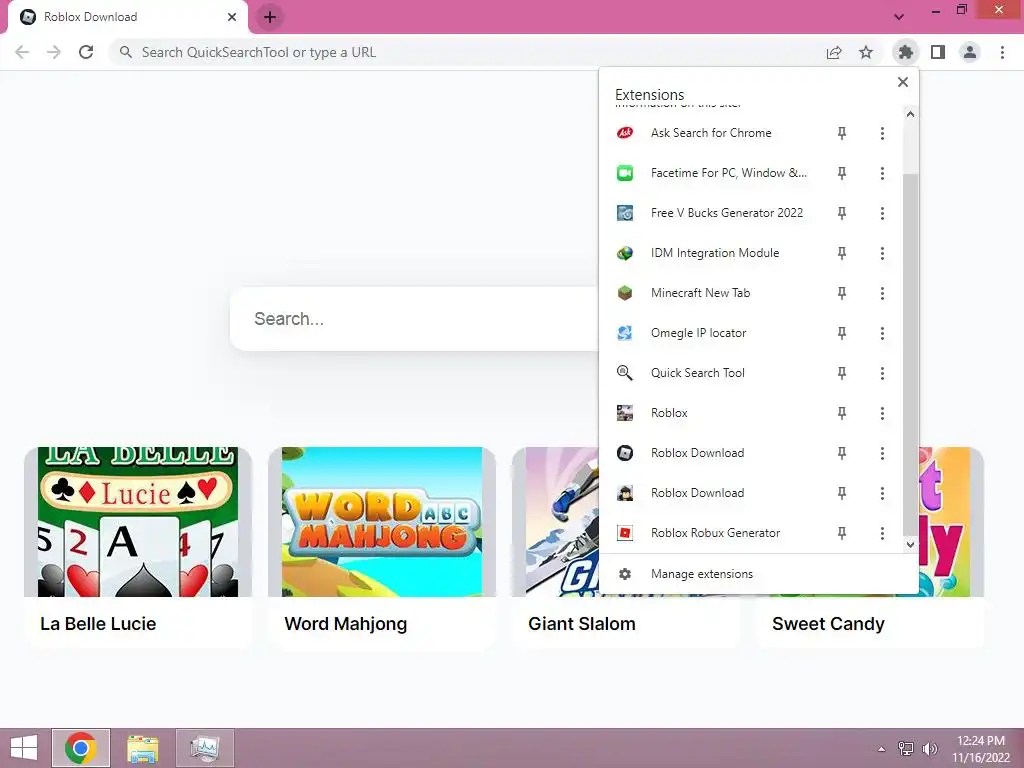
Task: Open the Chrome three-dot menu
Action: click(1002, 52)
